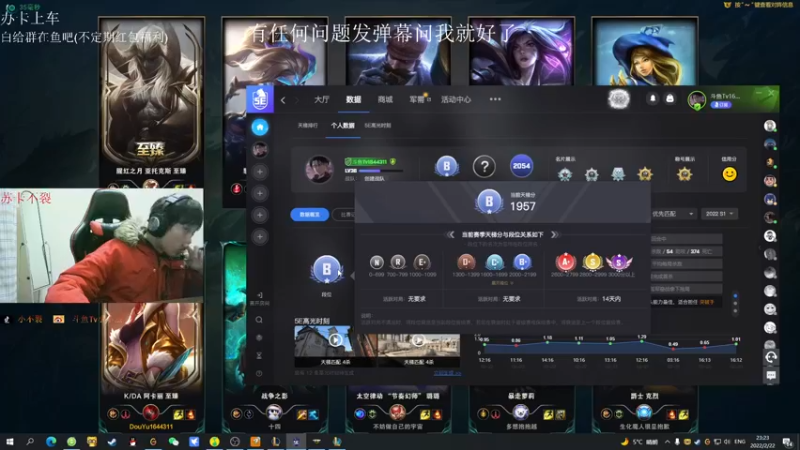Click the profile player avatar picture

point(319,169)
